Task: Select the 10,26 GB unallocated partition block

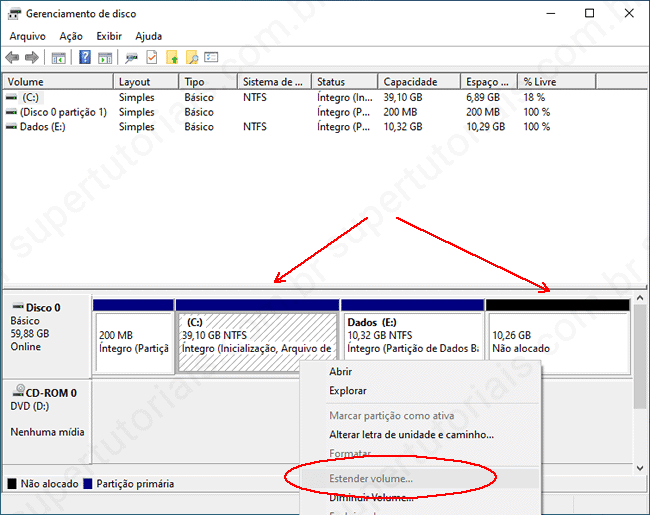Action: click(557, 342)
